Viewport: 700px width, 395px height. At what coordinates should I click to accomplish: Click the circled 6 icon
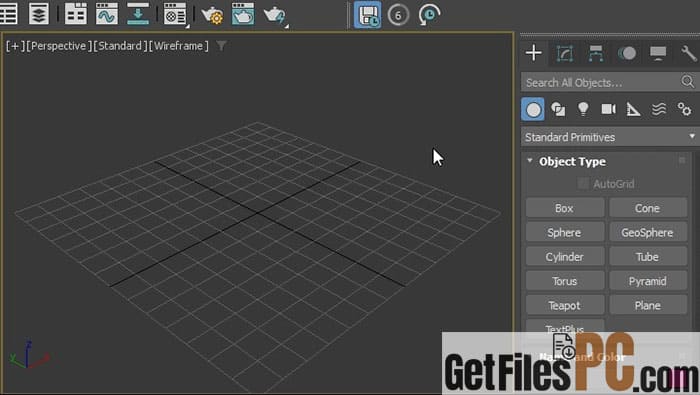click(398, 15)
